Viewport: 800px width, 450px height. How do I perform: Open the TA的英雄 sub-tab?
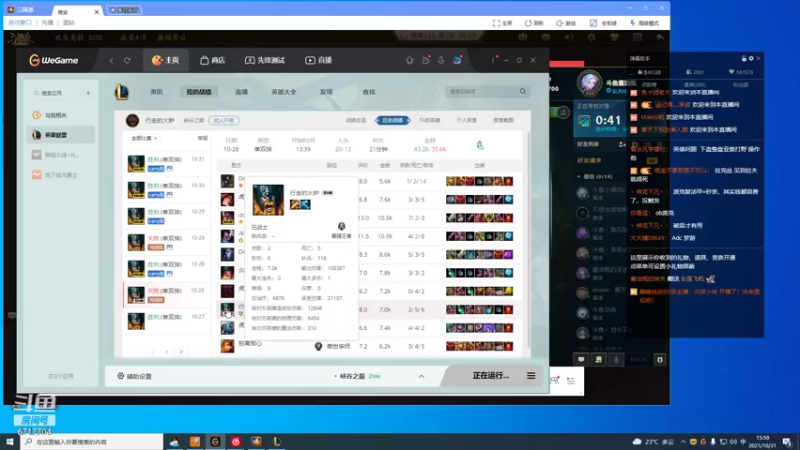pyautogui.click(x=430, y=120)
